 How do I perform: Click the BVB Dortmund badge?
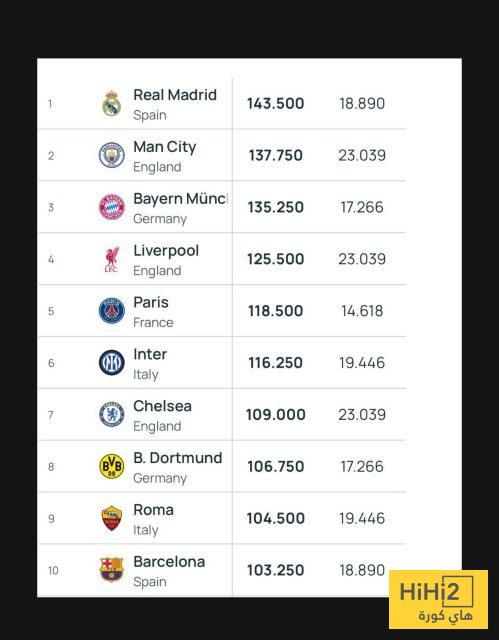pyautogui.click(x=111, y=467)
